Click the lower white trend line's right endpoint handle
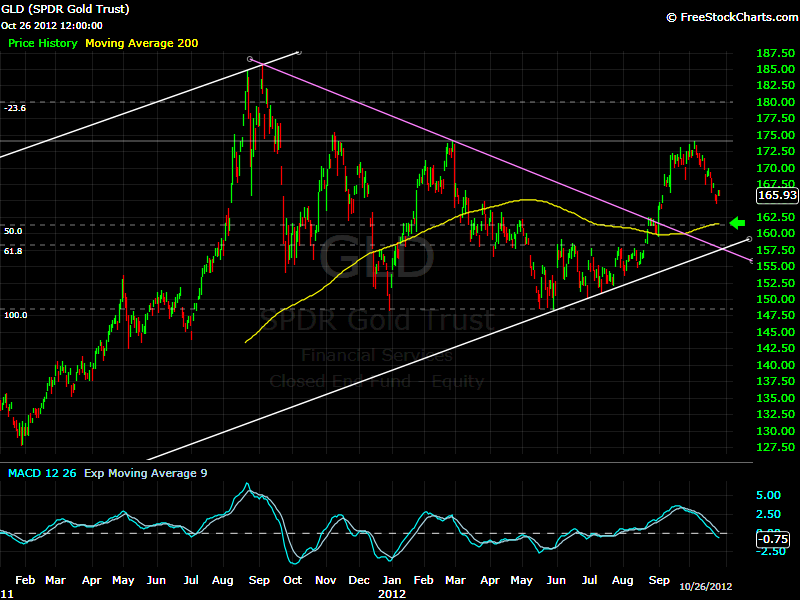Viewport: 800px width, 600px height. (749, 239)
